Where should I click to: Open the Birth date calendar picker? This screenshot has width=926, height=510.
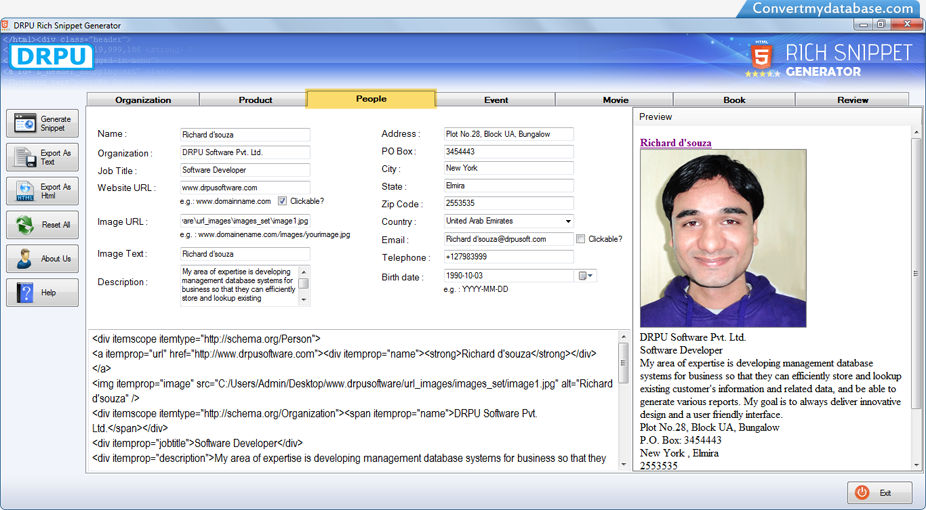click(x=585, y=276)
